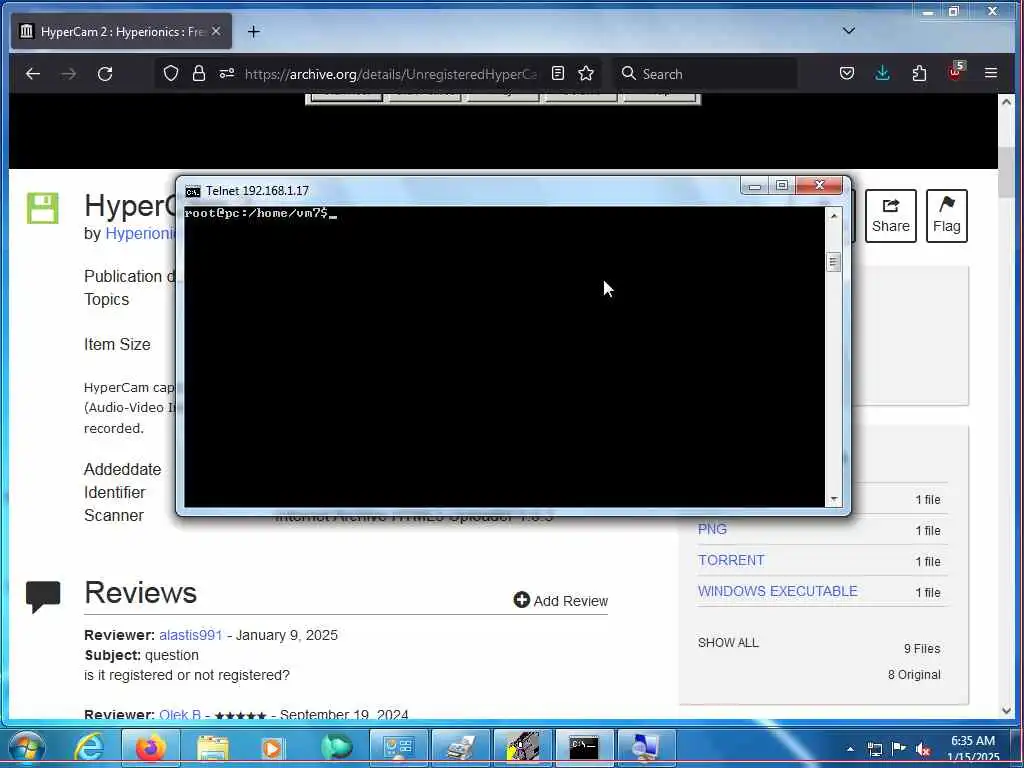Select the HyperCam 2 Hyperionics tab
The height and width of the screenshot is (768, 1024).
point(121,31)
